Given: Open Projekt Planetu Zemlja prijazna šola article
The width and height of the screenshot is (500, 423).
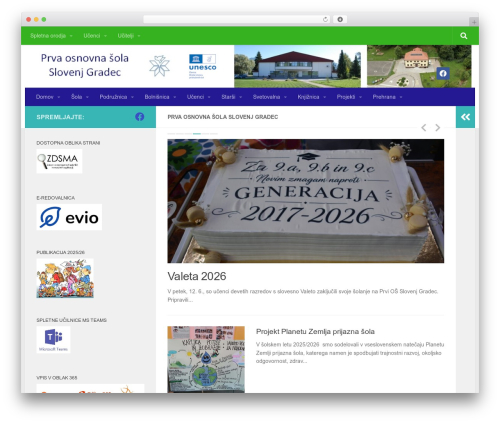Looking at the screenshot, I should pos(315,332).
